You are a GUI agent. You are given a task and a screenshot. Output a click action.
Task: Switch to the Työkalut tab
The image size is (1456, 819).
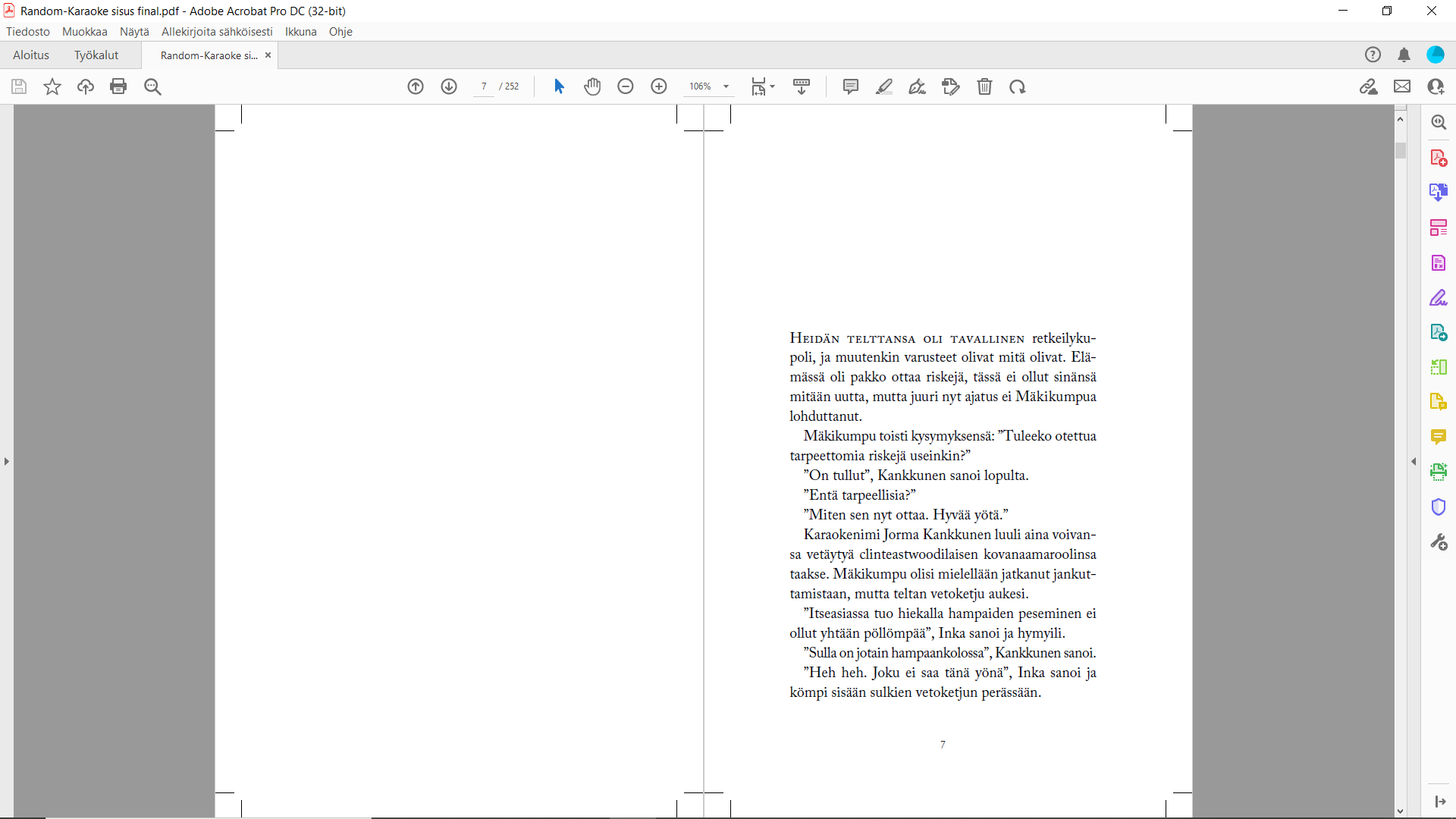(x=96, y=55)
